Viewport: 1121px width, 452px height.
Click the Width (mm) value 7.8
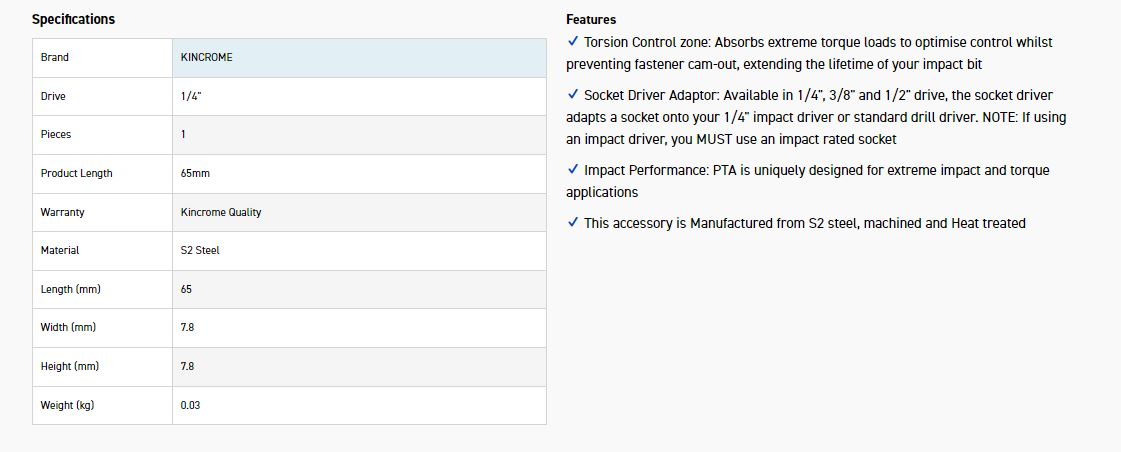click(187, 328)
